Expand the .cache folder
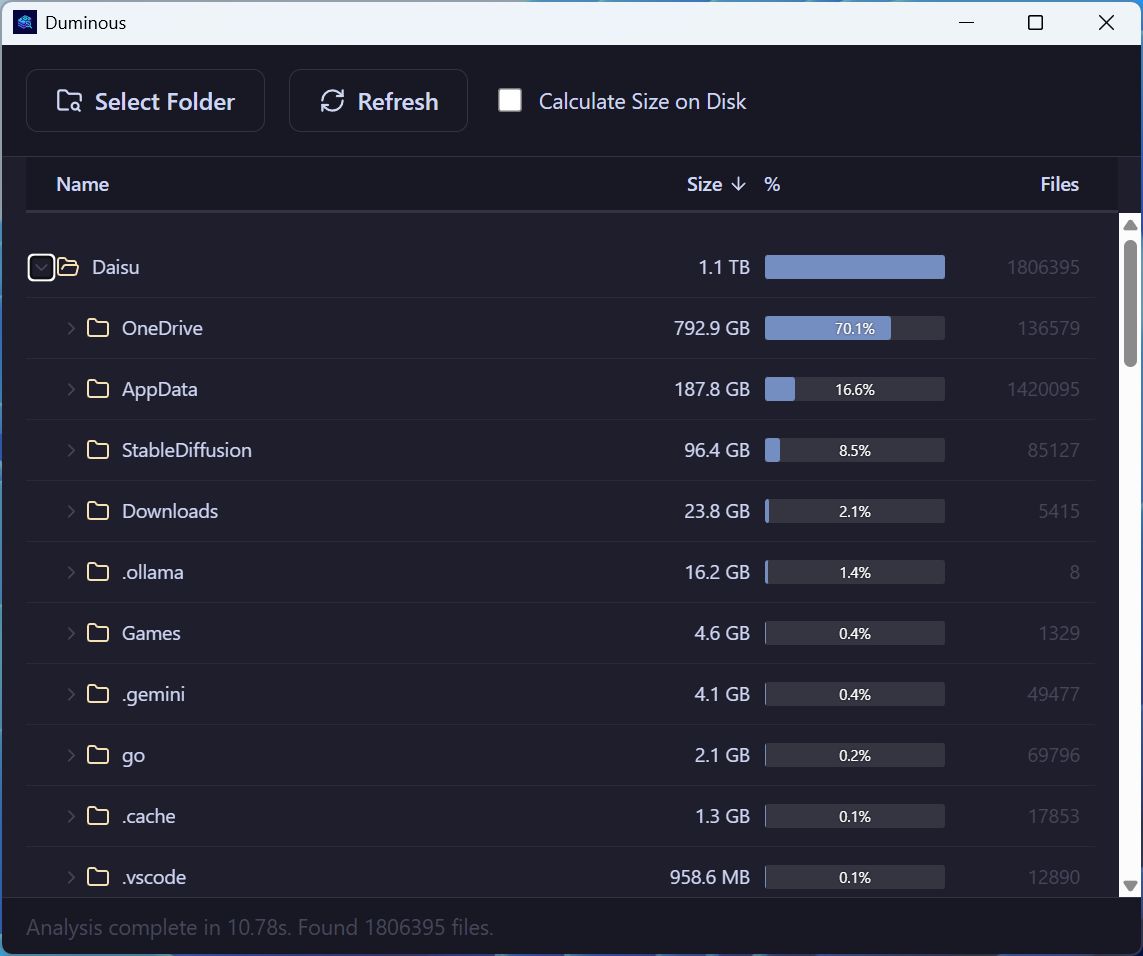The width and height of the screenshot is (1143, 956). (70, 816)
